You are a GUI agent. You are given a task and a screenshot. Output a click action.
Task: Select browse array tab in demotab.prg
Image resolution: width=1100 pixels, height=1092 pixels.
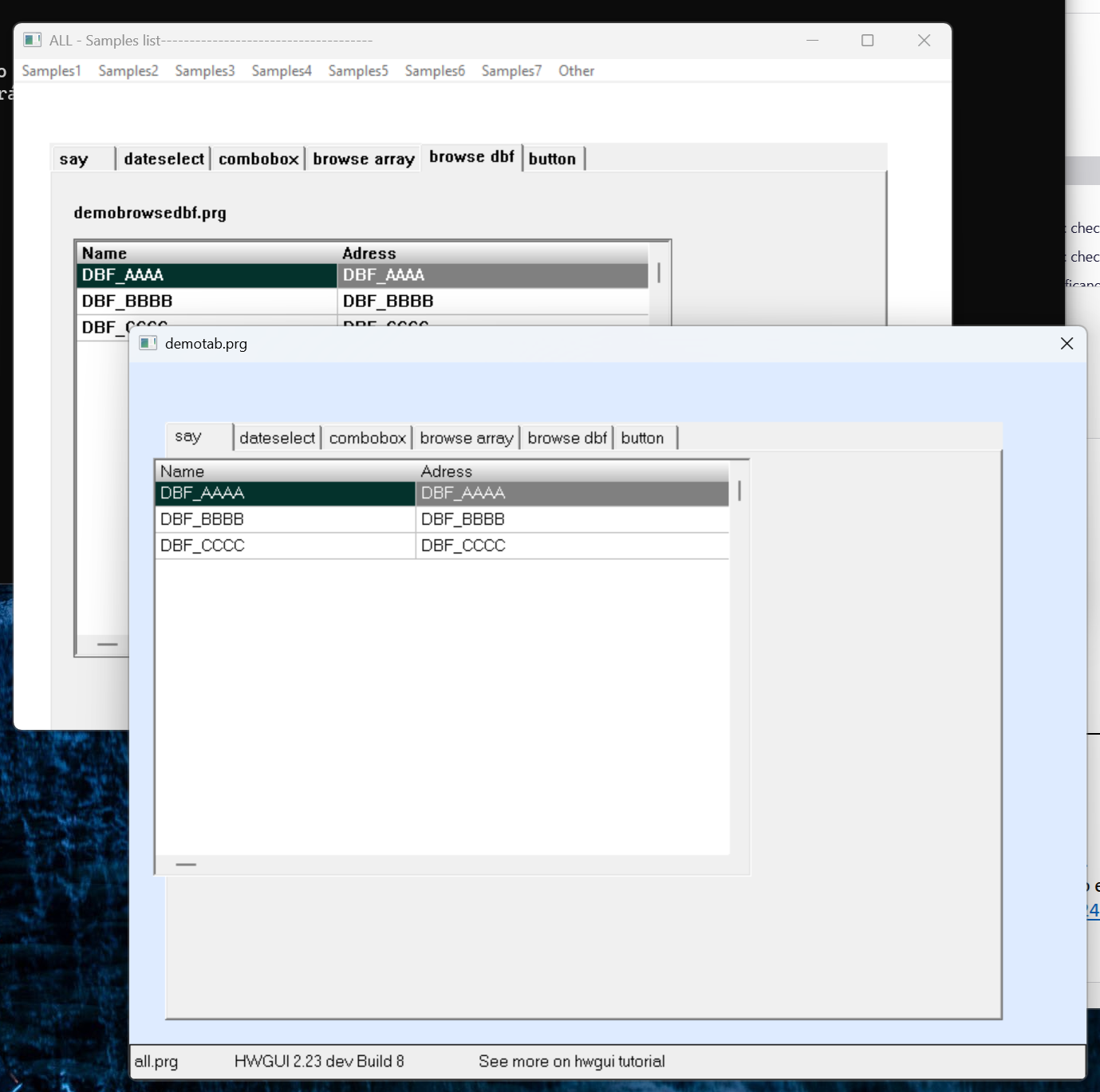pyautogui.click(x=467, y=438)
